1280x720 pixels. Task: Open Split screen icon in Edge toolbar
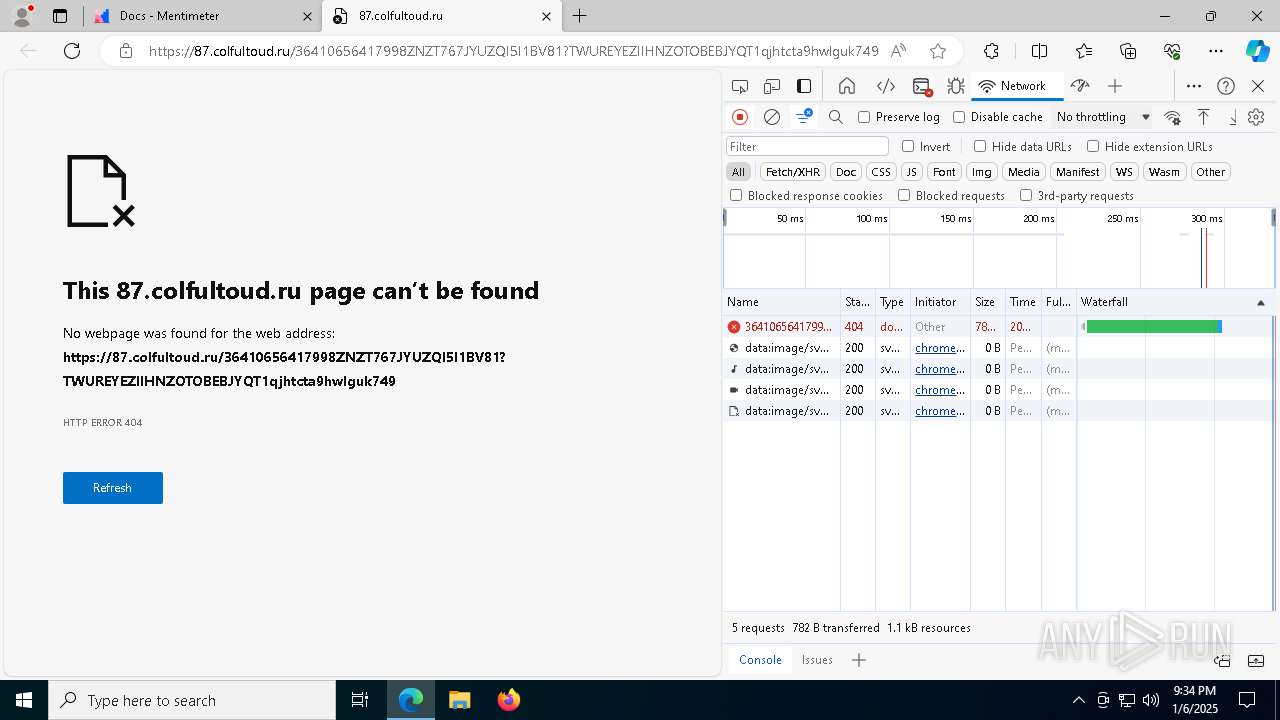tap(1039, 51)
